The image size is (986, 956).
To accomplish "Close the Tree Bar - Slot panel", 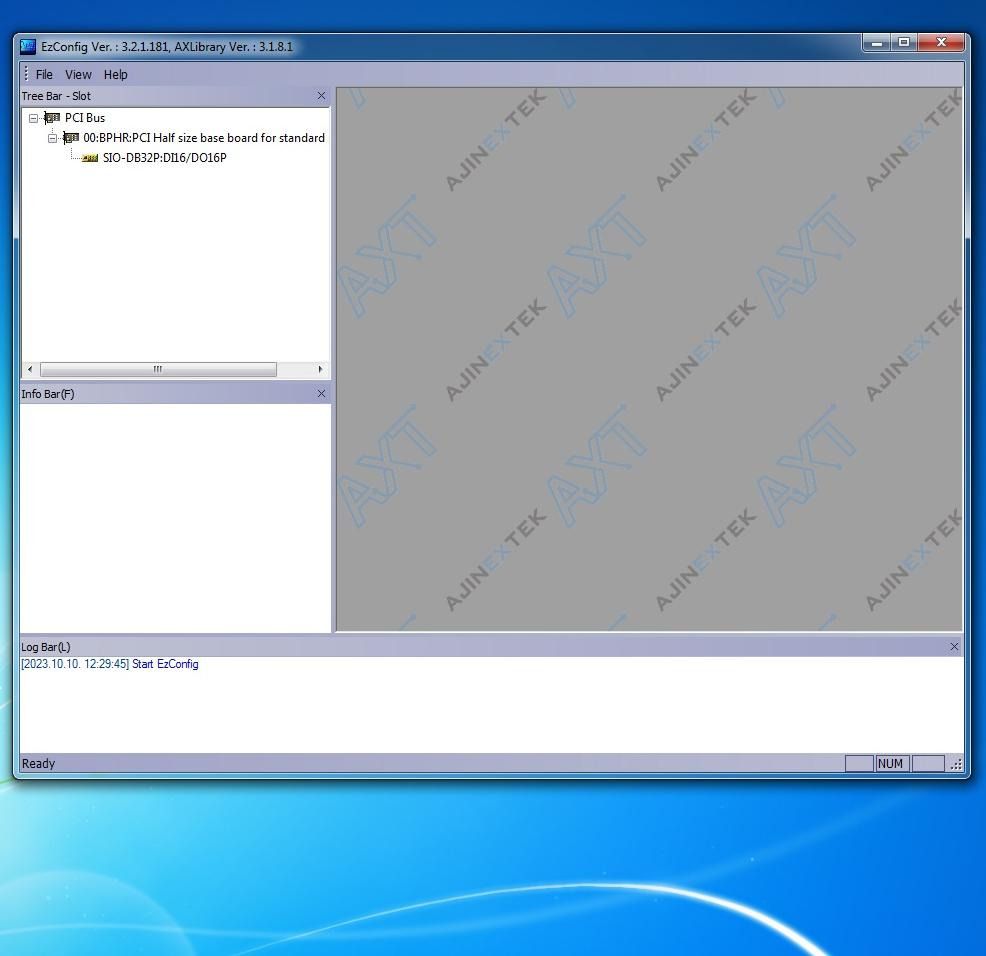I will coord(321,96).
